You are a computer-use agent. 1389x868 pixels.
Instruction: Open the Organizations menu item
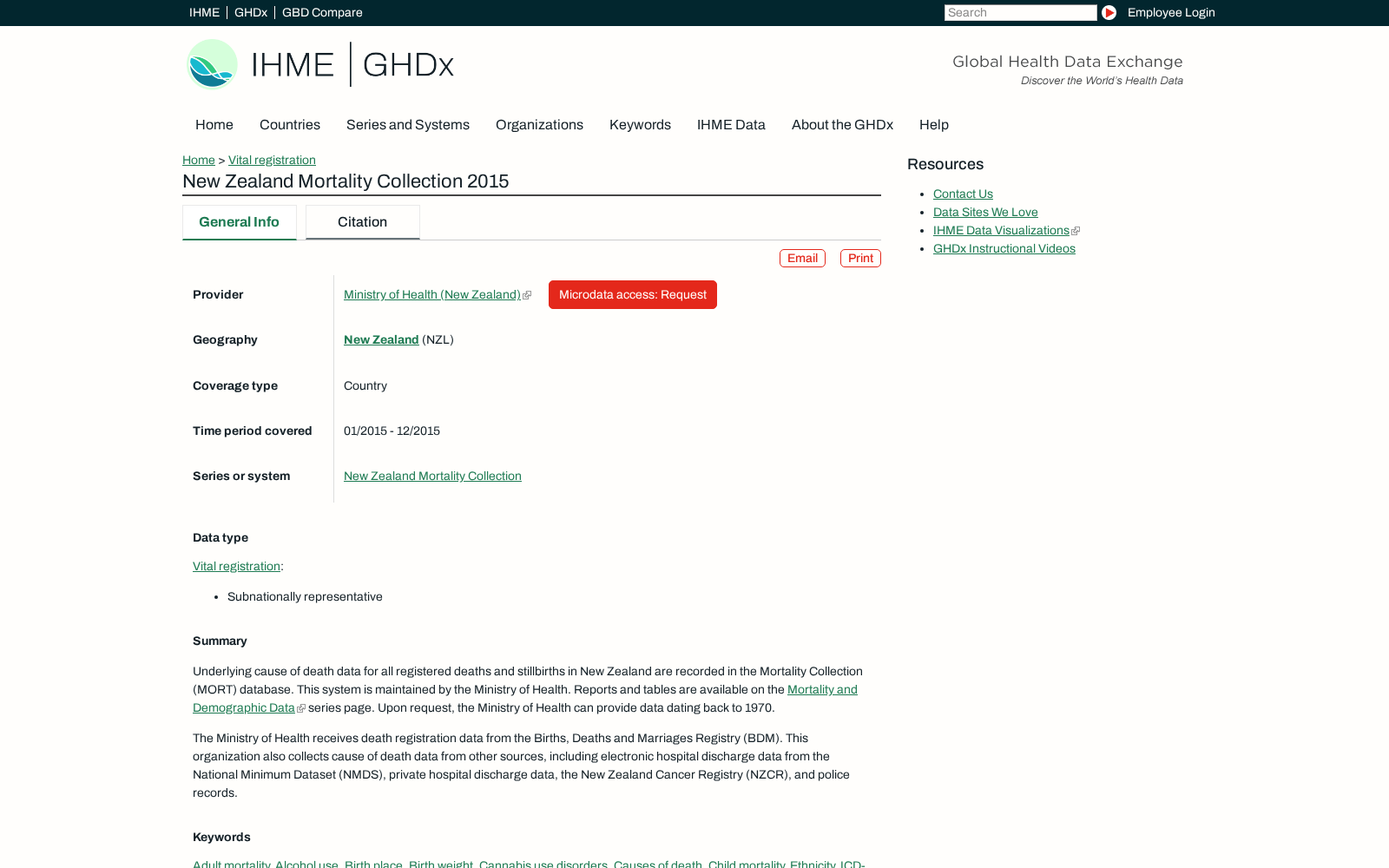[539, 124]
